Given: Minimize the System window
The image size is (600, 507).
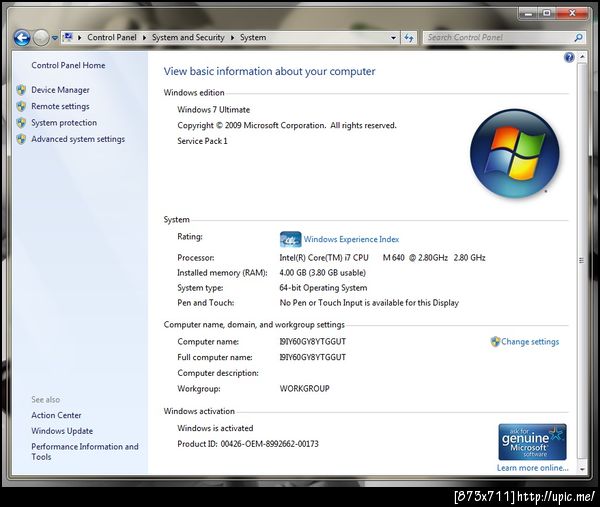Looking at the screenshot, I should coord(528,13).
